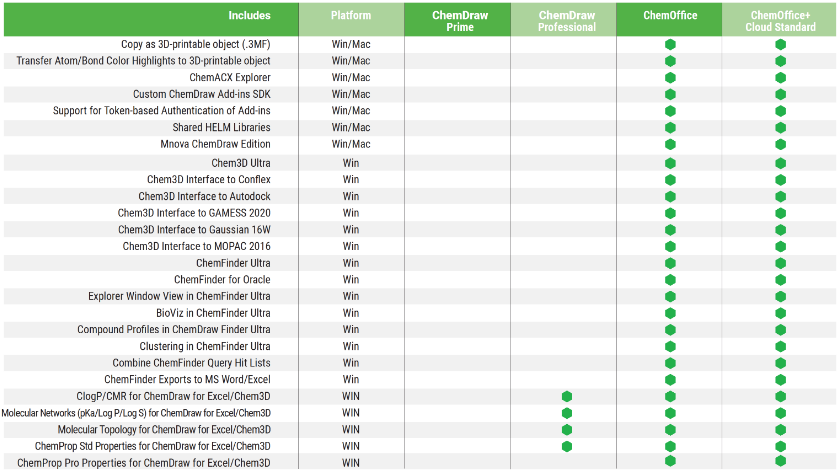This screenshot has width=839, height=472.
Task: Select 'Support for Token-based Authentication of Add-ins' label
Action: click(x=162, y=111)
